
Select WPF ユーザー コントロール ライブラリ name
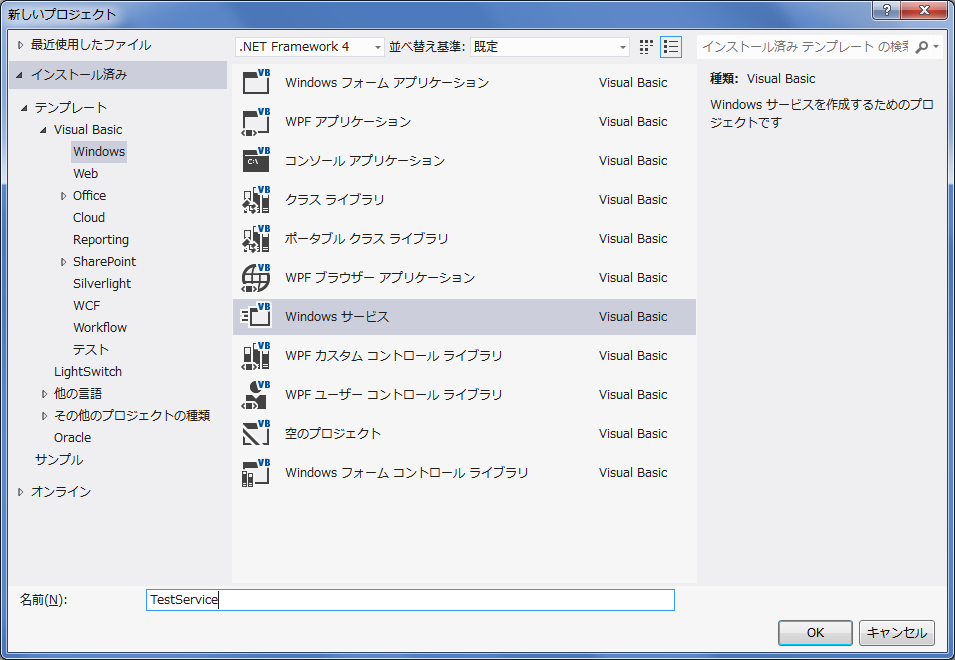[x=393, y=394]
